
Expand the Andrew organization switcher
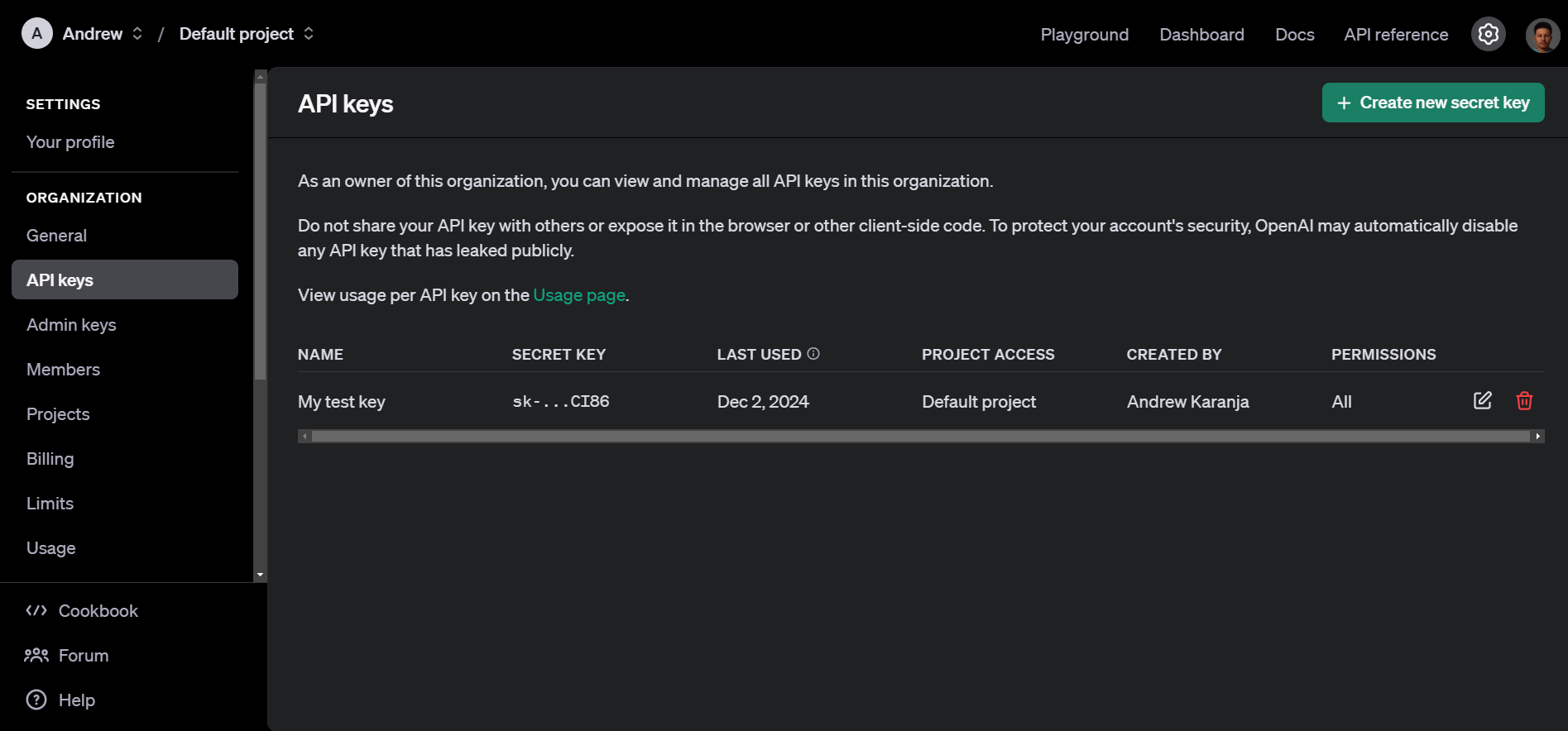(x=137, y=34)
